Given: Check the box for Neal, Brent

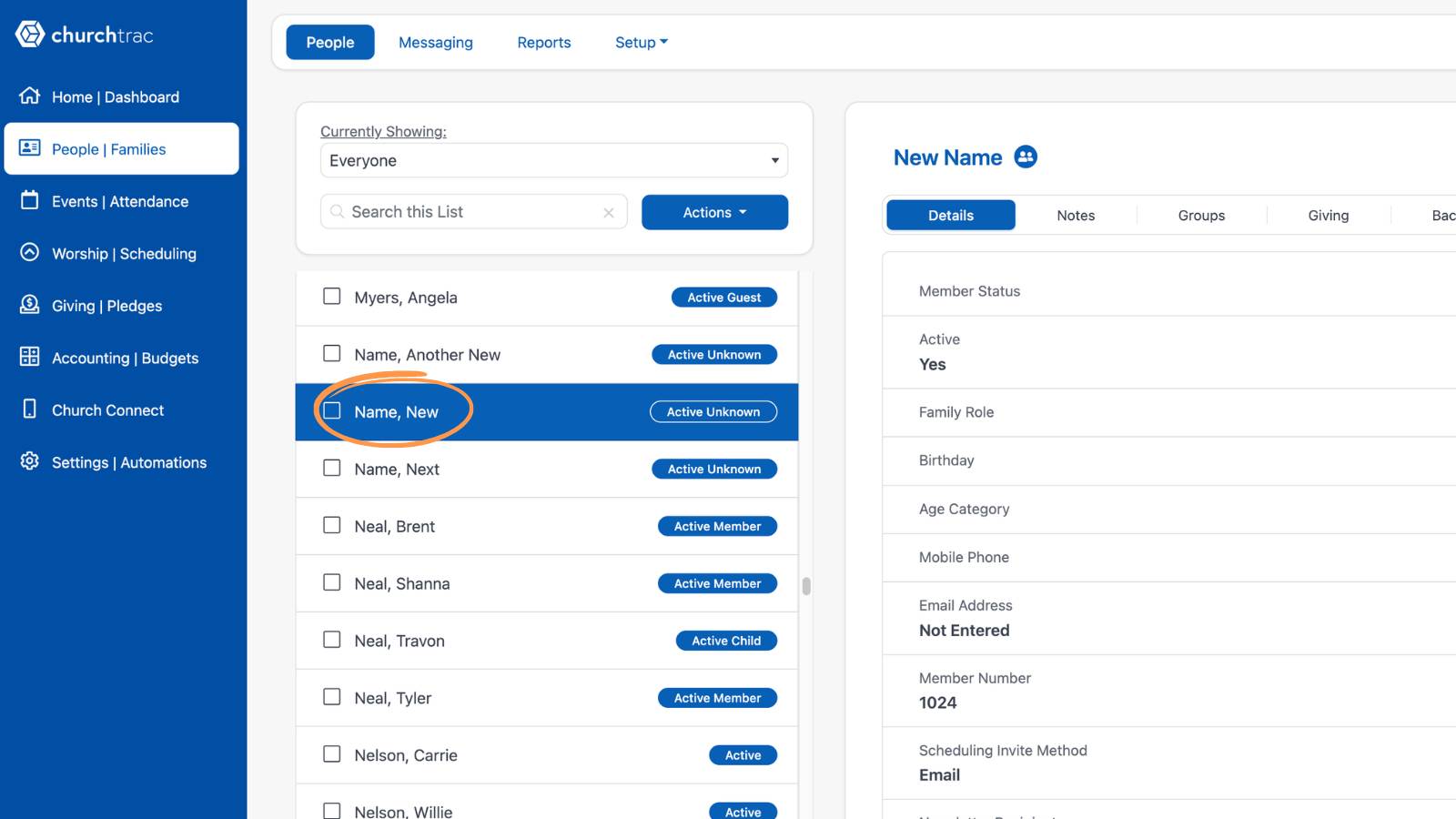Looking at the screenshot, I should pos(332,525).
